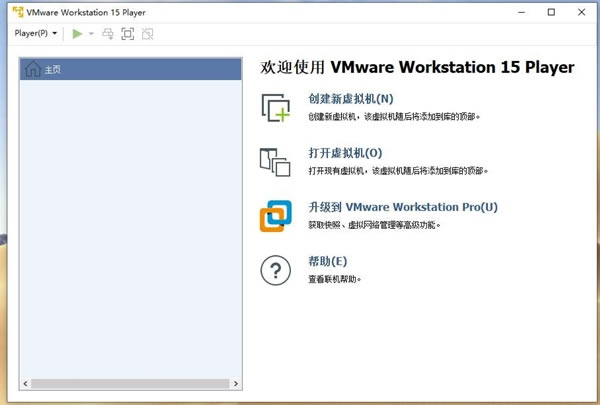600x405 pixels.
Task: Click the 打开虚拟机(O) link
Action: point(346,153)
